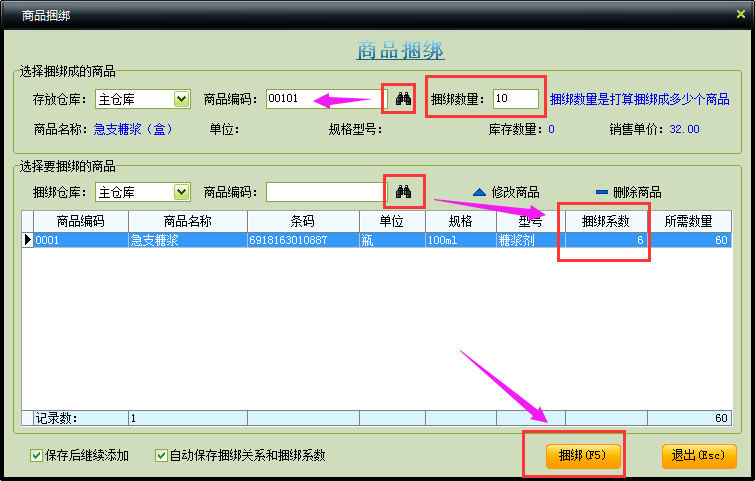Click the 捆绑(F5) button
Image resolution: width=755 pixels, height=481 pixels.
tap(583, 455)
